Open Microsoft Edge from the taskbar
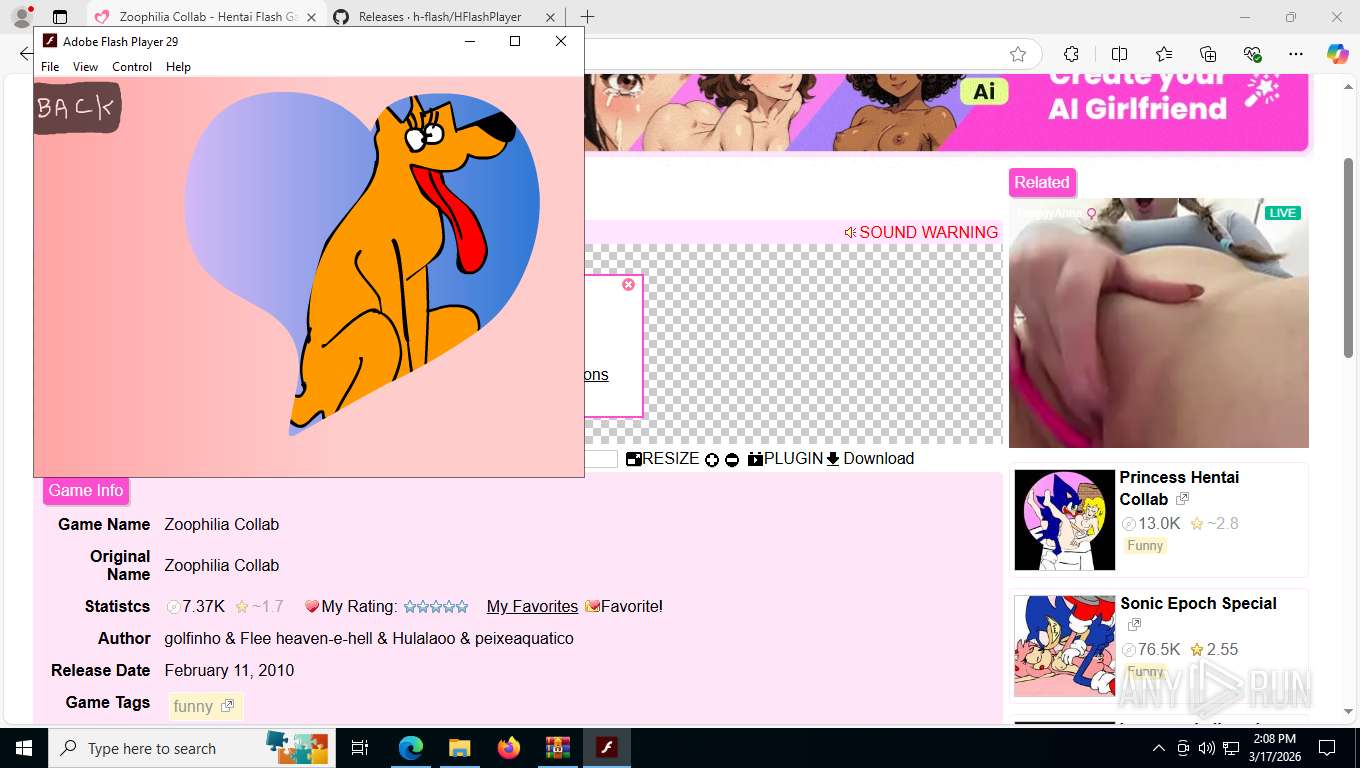 (410, 748)
